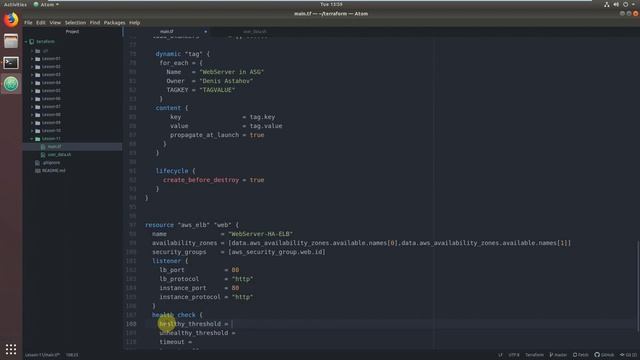Collapse the Lesson-11 folder arrow
Image resolution: width=640 pixels, height=360 pixels.
click(32, 139)
